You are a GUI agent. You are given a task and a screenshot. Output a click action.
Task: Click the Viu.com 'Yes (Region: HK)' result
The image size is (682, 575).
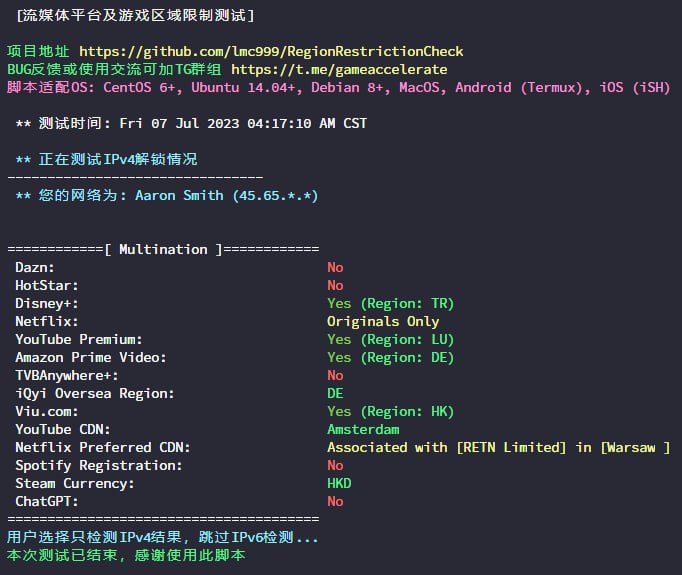point(390,411)
